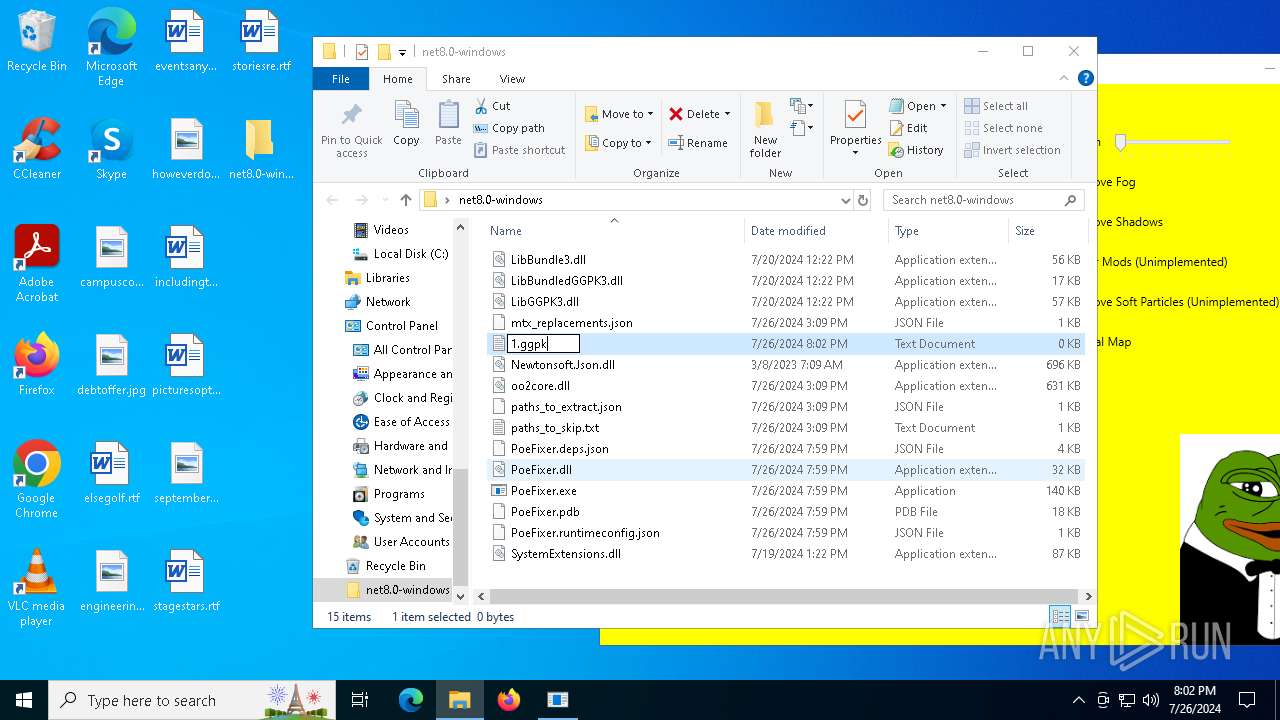Viewport: 1280px width, 720px height.
Task: Click Select all in ribbon
Action: tap(996, 106)
